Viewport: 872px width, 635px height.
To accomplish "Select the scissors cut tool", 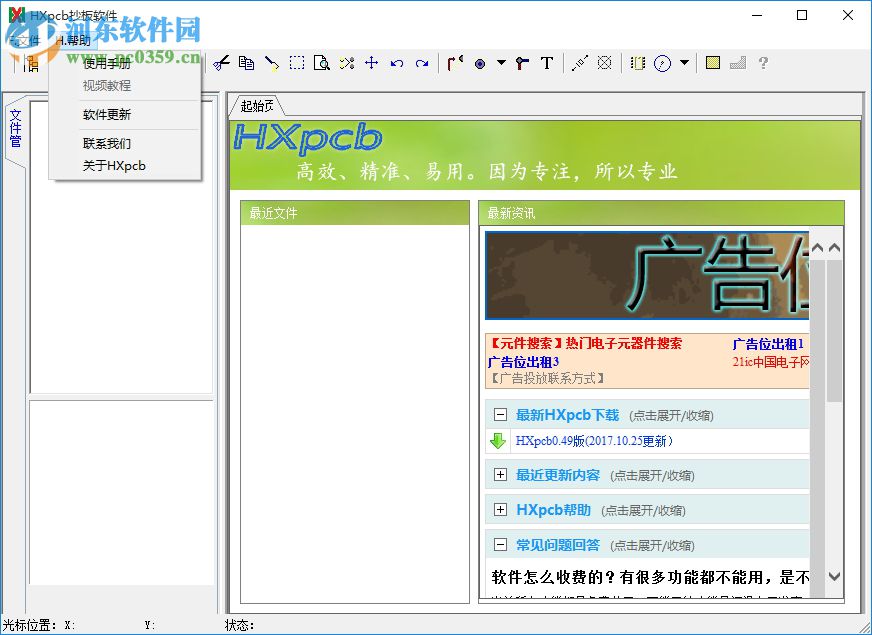I will pyautogui.click(x=221, y=62).
